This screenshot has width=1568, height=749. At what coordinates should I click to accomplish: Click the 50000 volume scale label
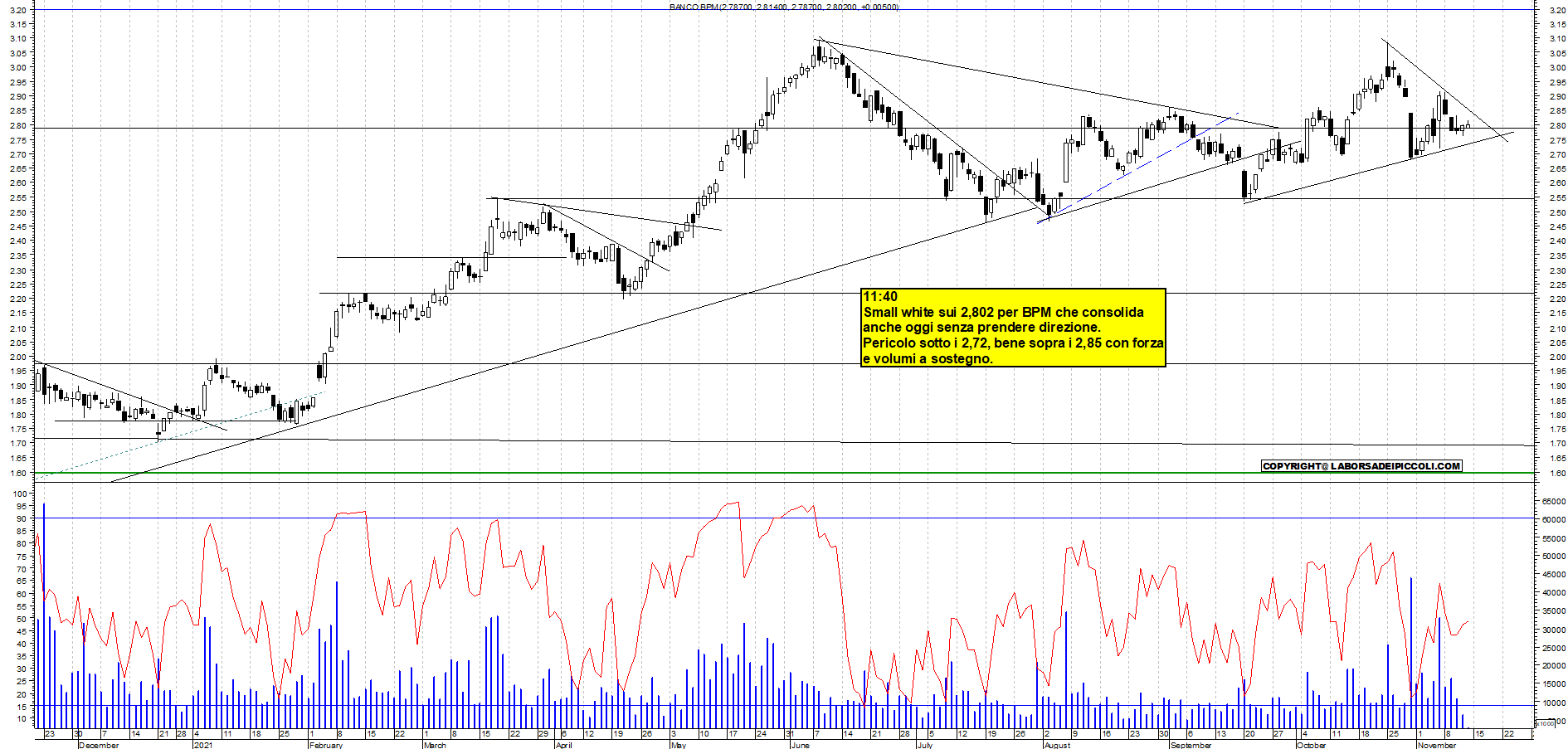point(1553,557)
